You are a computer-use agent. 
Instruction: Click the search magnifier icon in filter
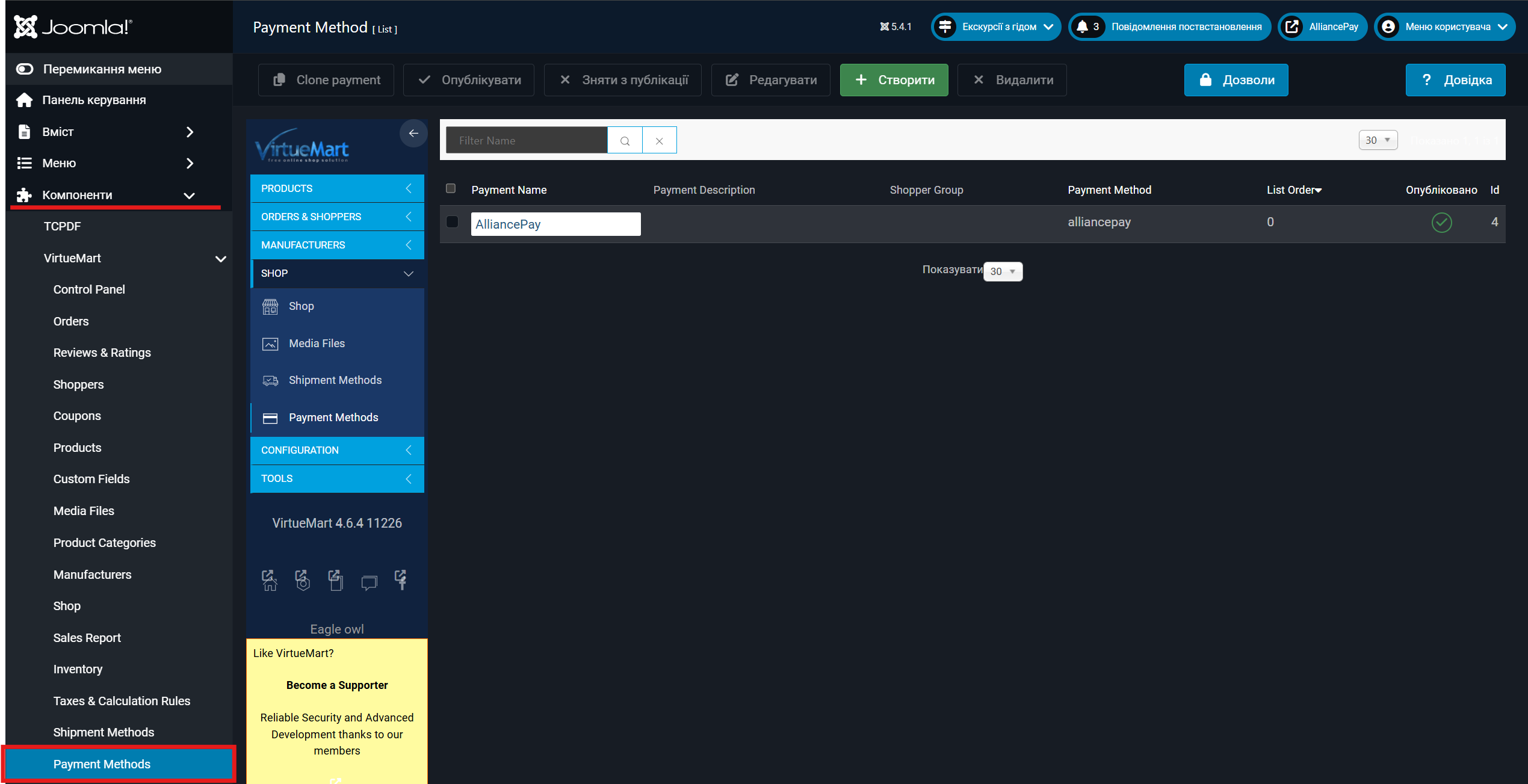pyautogui.click(x=625, y=141)
